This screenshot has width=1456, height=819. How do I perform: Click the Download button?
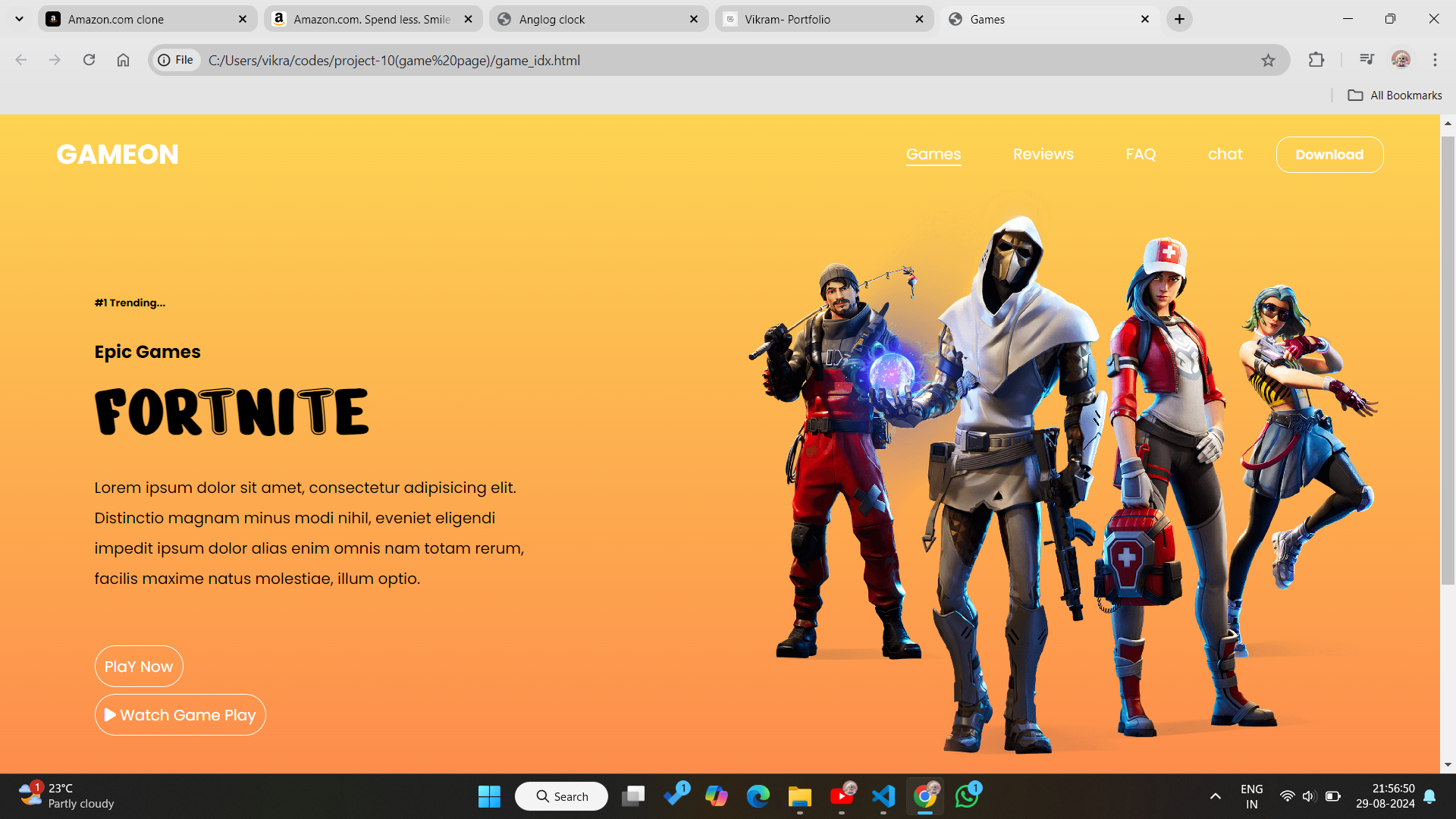(1329, 155)
